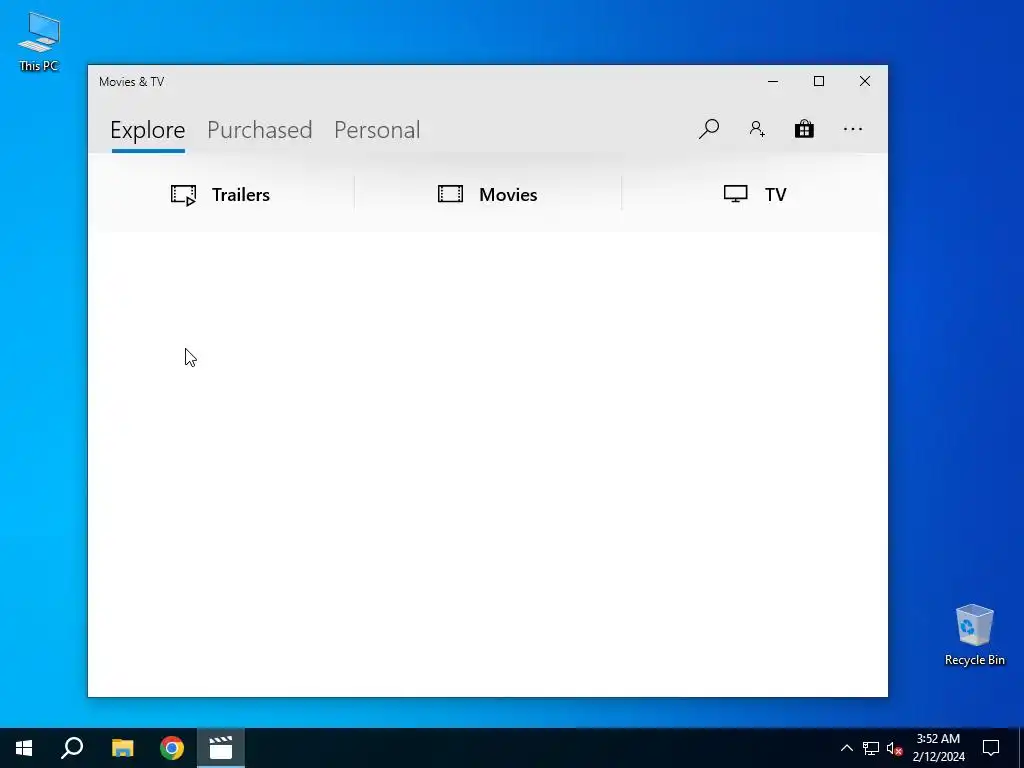Close the Movies & TV window

tap(865, 81)
